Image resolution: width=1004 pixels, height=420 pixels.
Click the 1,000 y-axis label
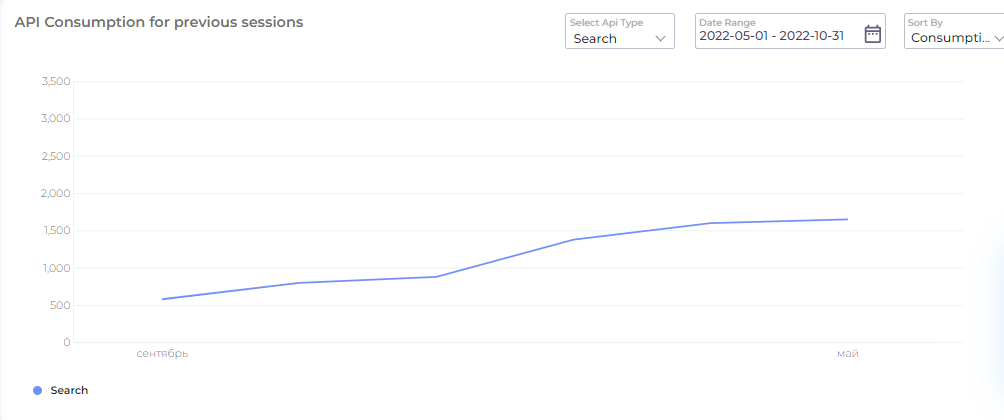click(56, 268)
